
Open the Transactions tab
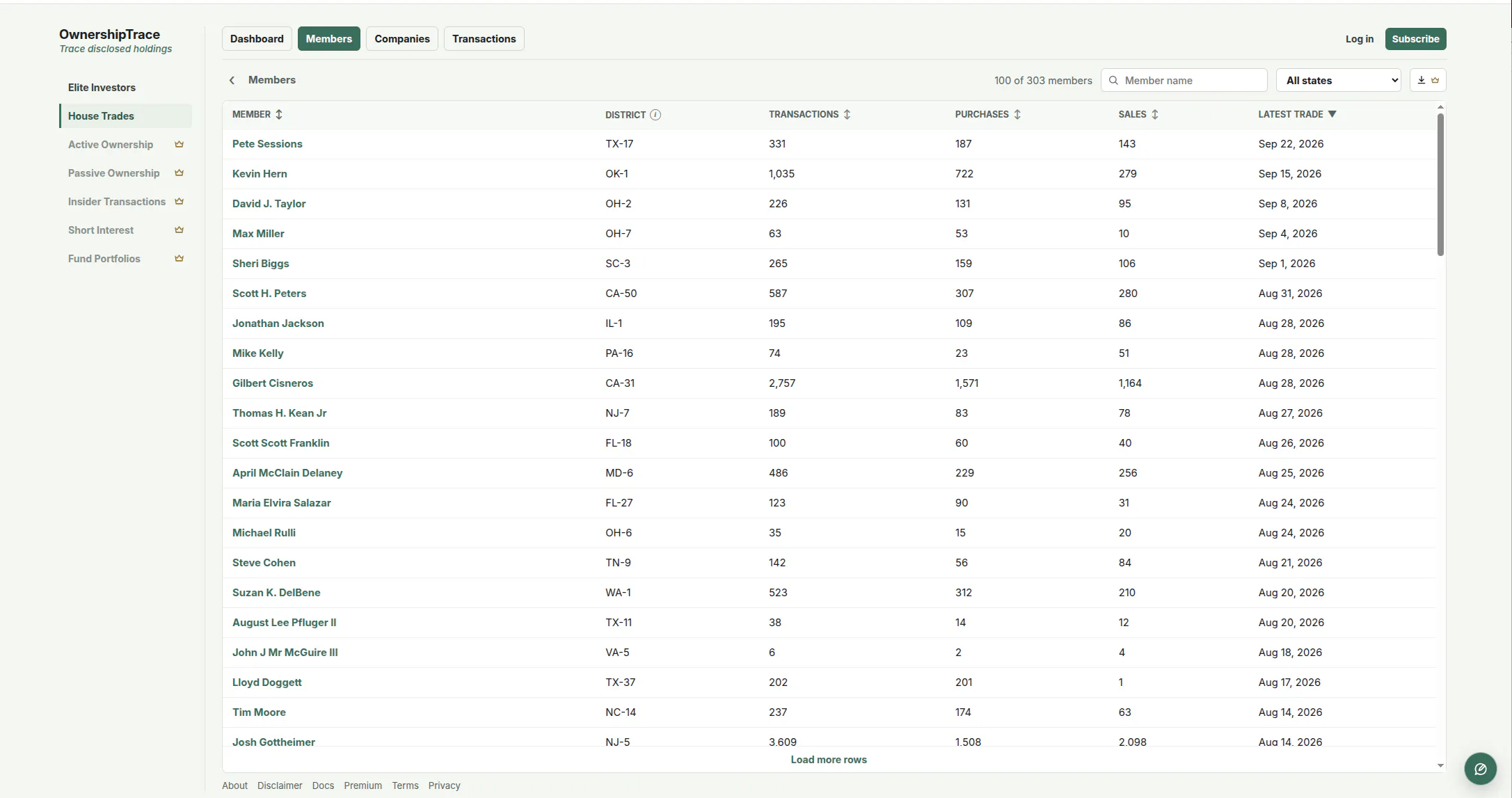[x=484, y=39]
